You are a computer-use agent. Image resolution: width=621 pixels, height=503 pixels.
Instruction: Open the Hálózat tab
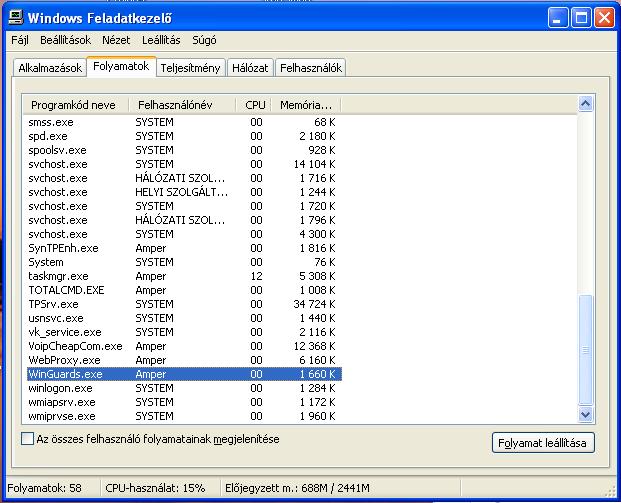(x=250, y=68)
